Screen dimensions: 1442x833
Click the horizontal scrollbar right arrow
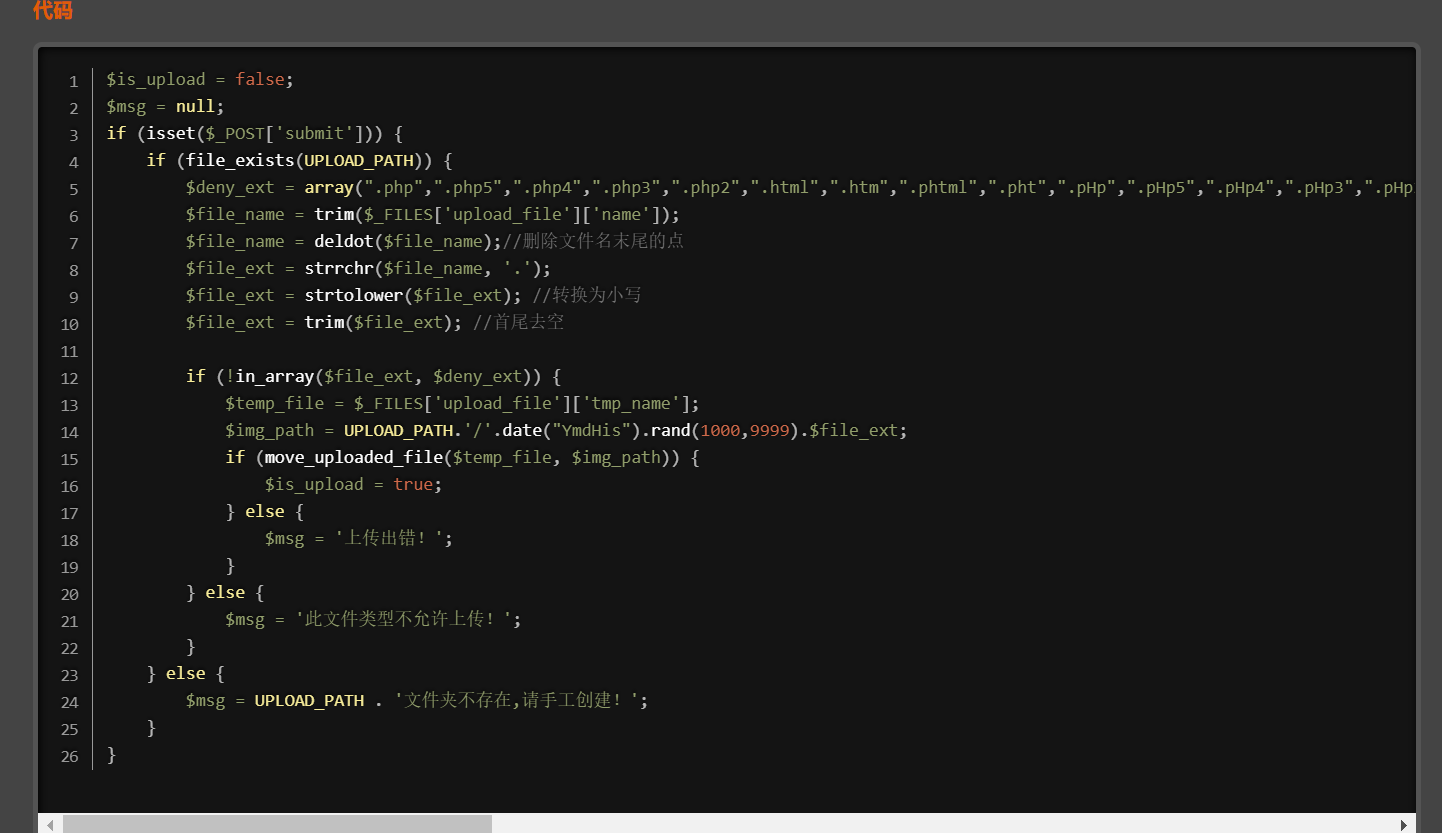(1405, 824)
